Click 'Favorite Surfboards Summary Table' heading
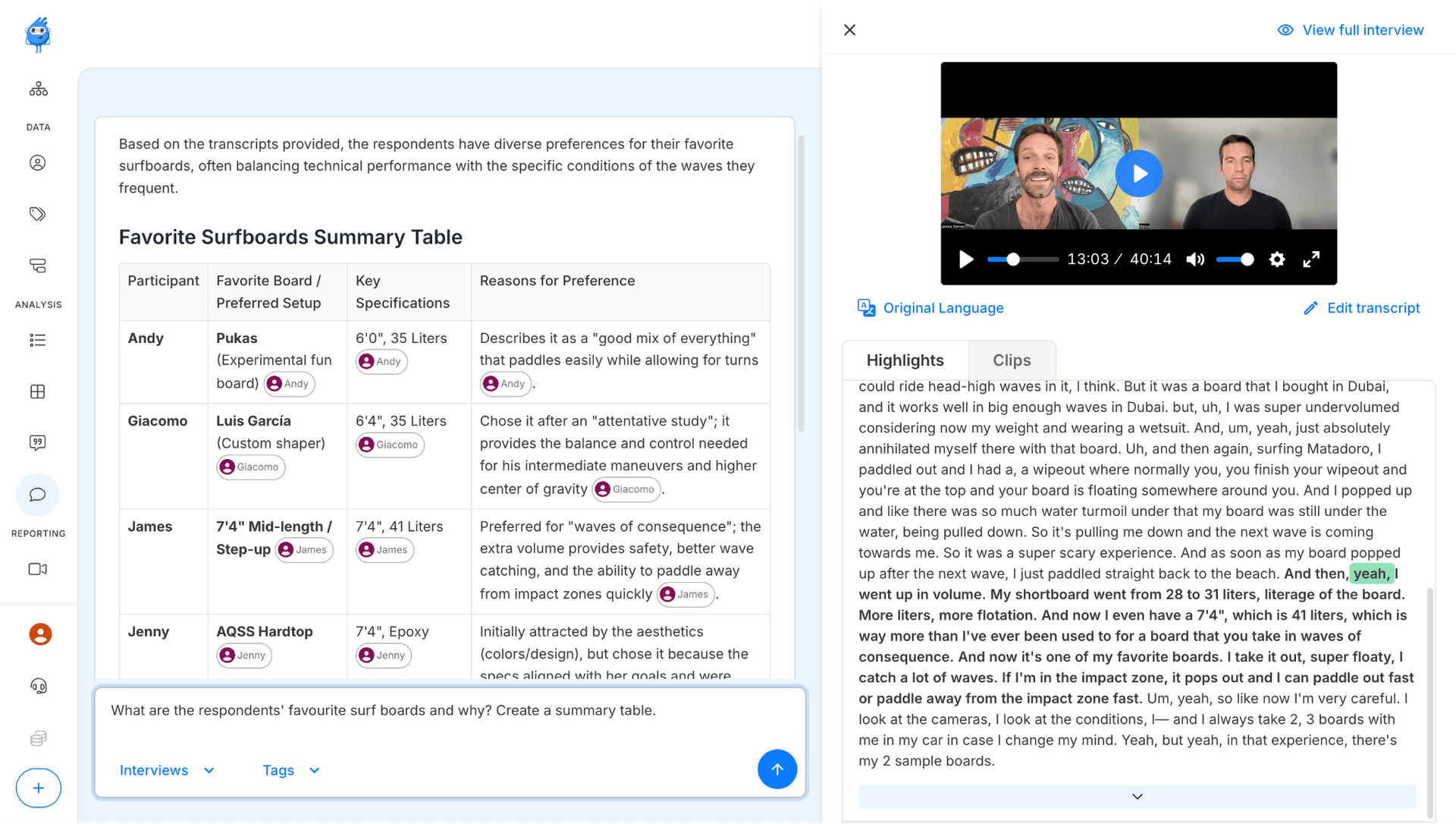 click(x=290, y=237)
